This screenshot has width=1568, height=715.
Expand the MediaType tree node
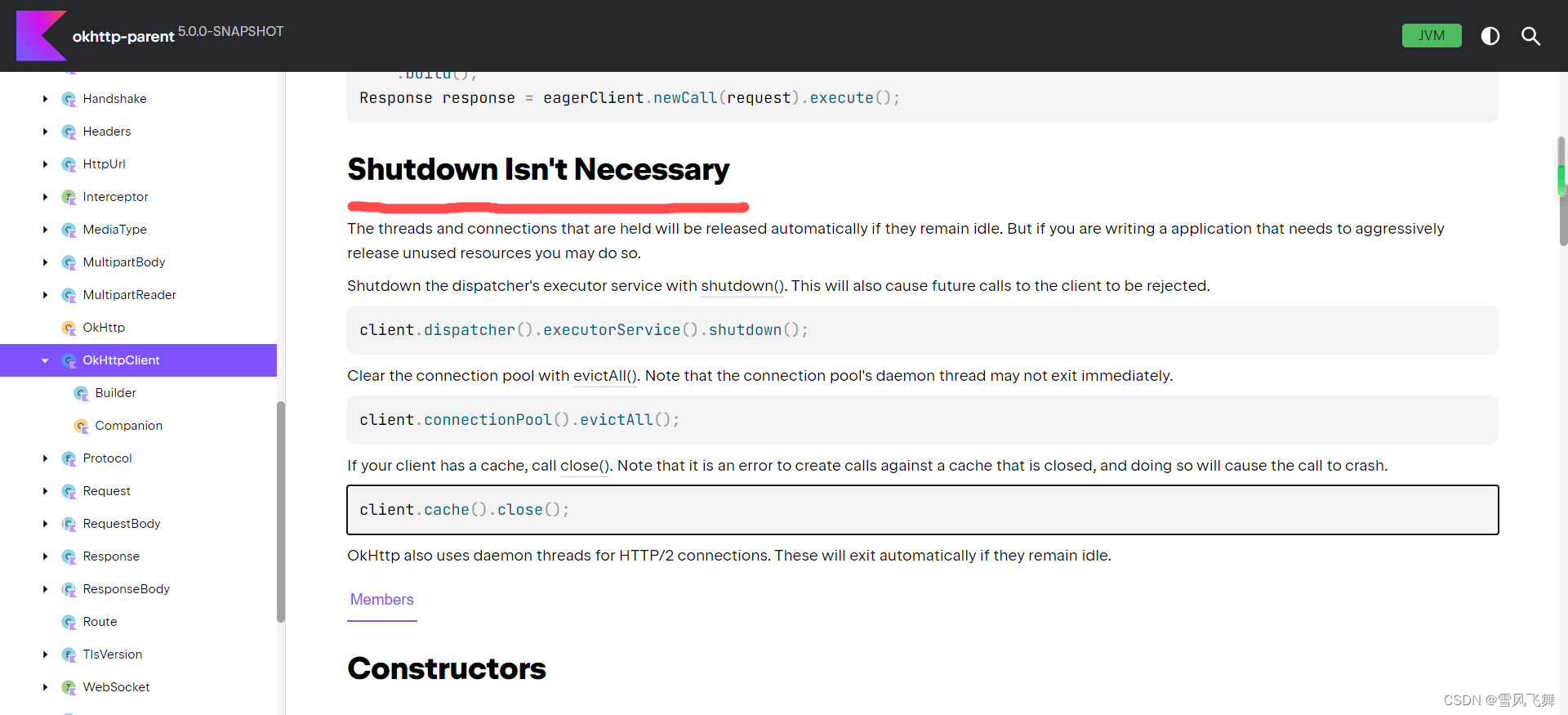pos(46,230)
